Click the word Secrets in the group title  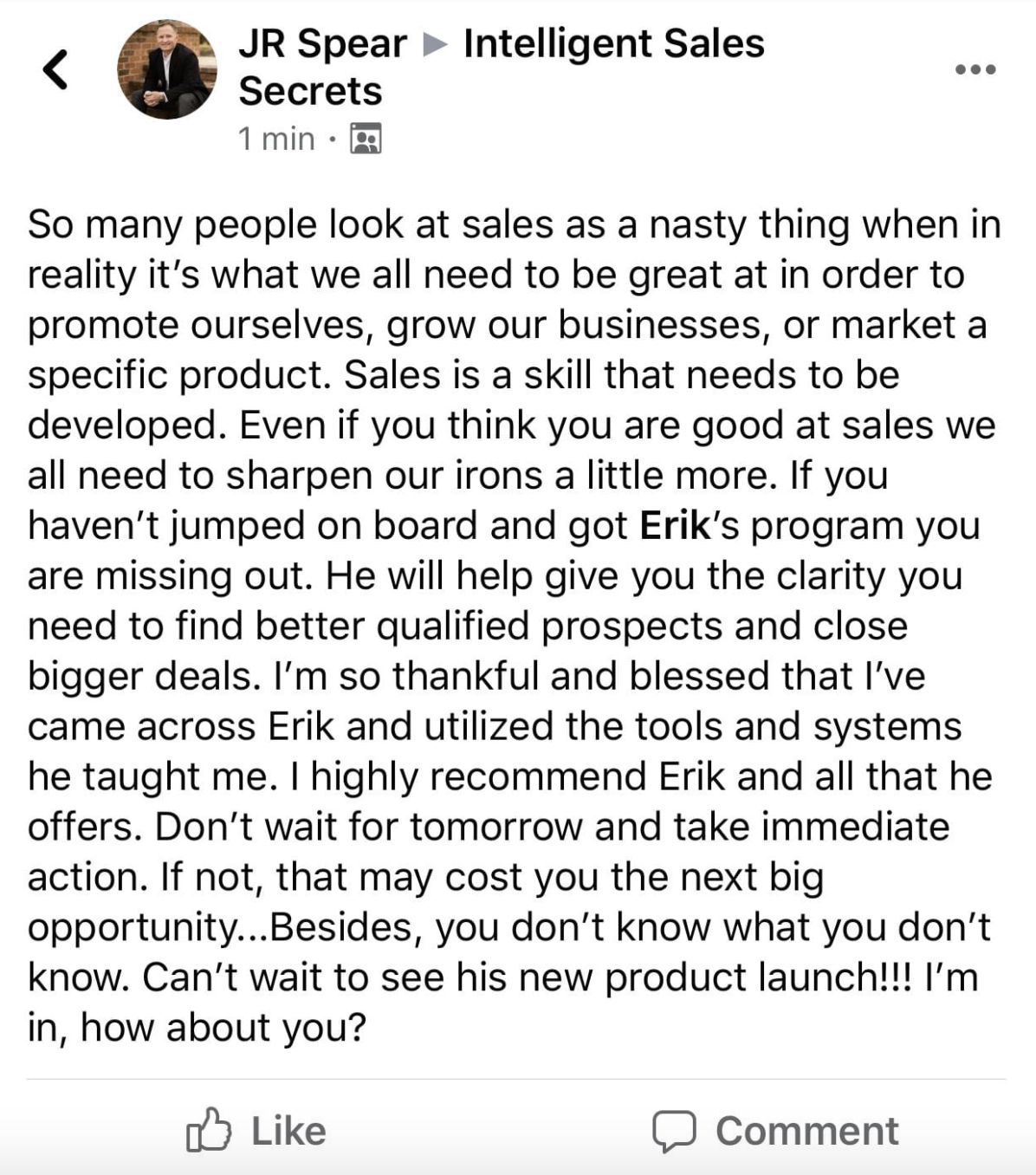310,91
